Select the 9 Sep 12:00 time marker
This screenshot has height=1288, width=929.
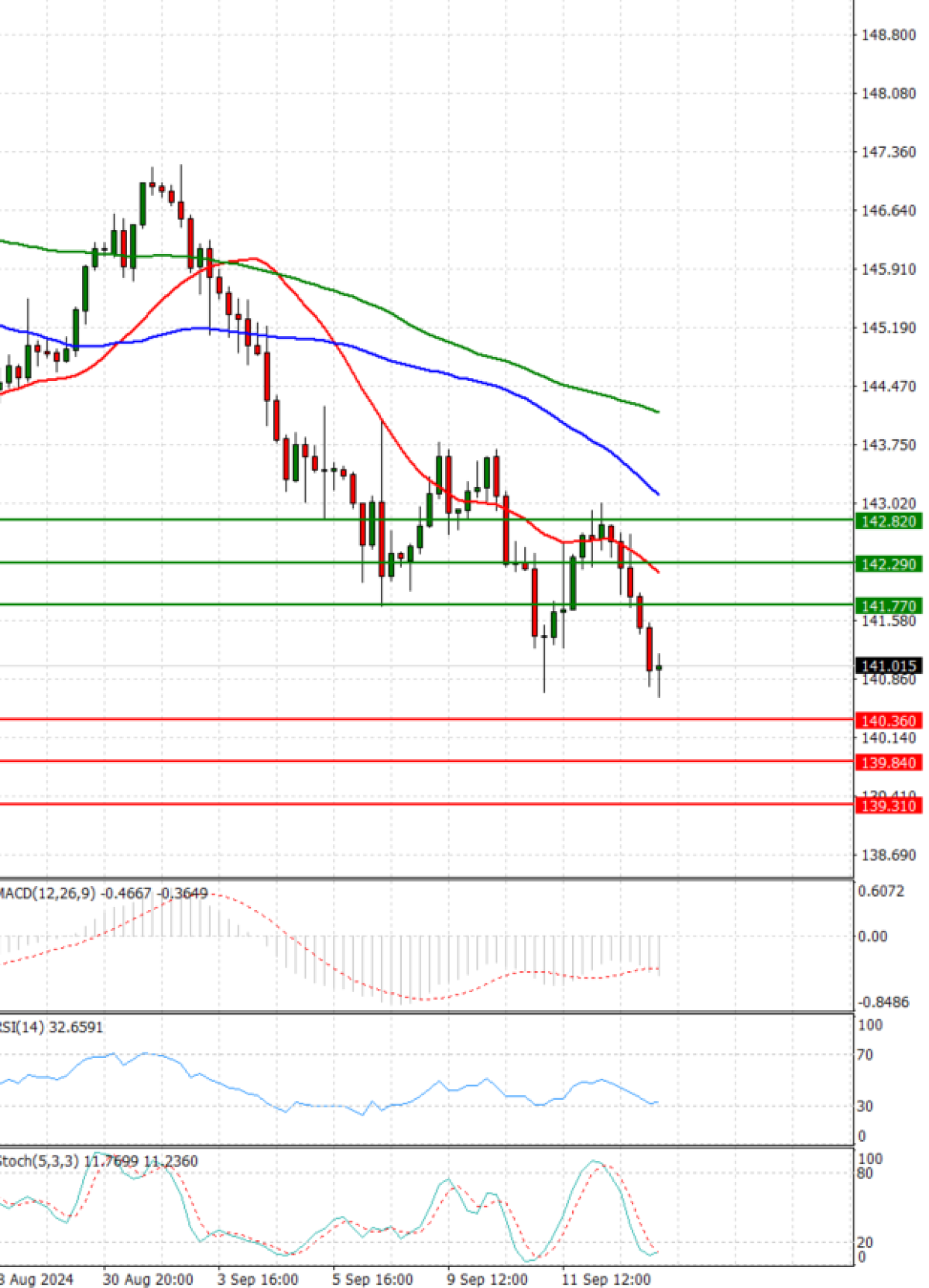(487, 1279)
